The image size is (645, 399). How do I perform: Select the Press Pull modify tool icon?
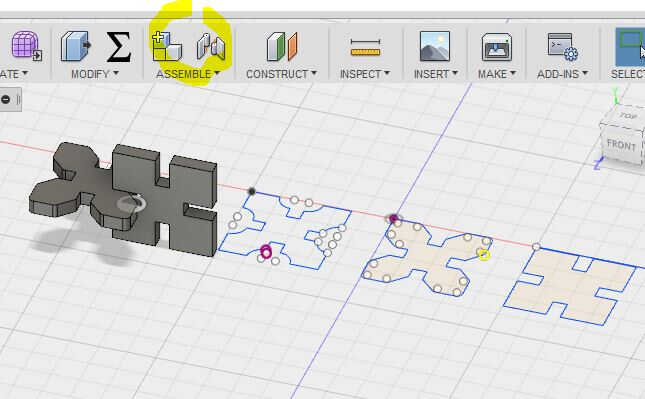[x=76, y=46]
